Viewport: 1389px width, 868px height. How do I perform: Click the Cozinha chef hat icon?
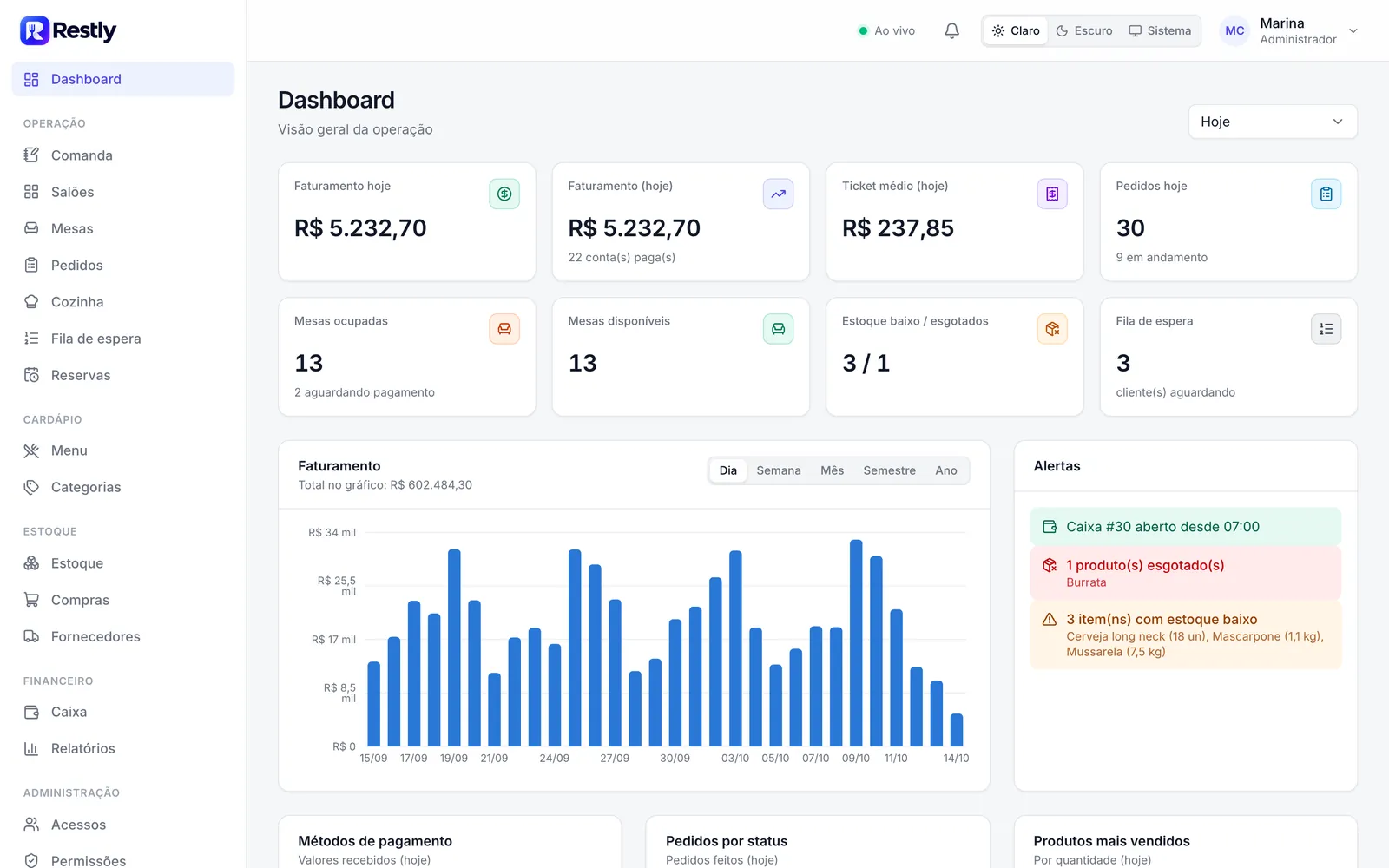coord(31,302)
